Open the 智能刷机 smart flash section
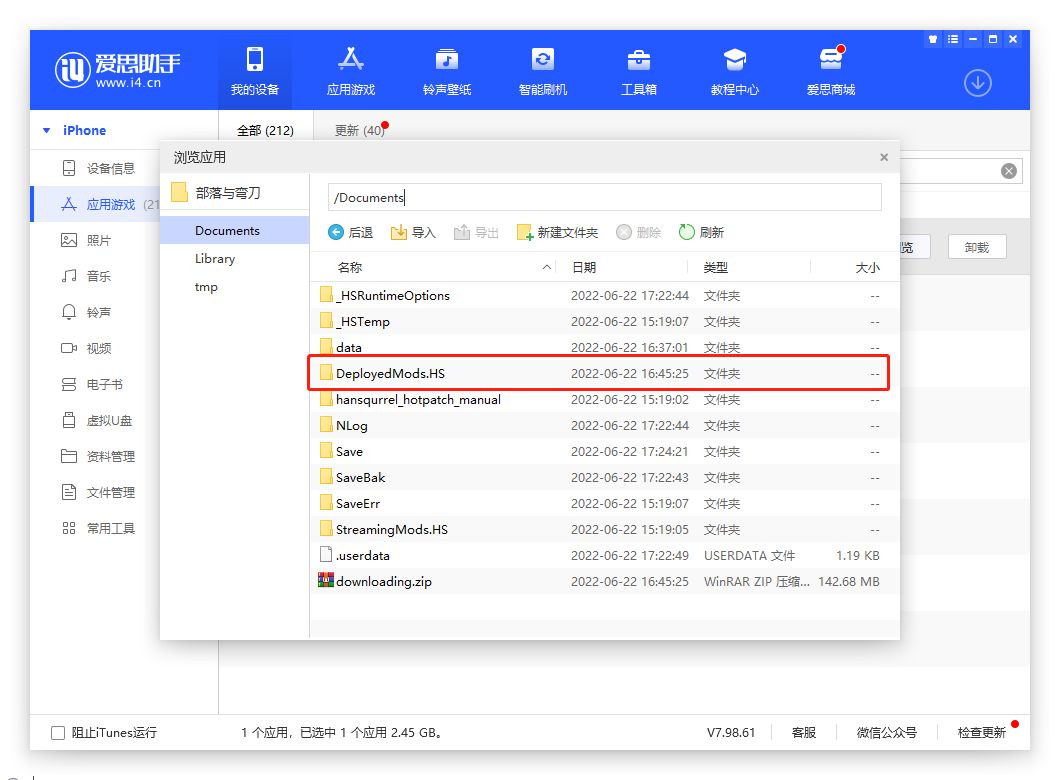Image resolution: width=1060 pixels, height=780 pixels. click(x=543, y=70)
